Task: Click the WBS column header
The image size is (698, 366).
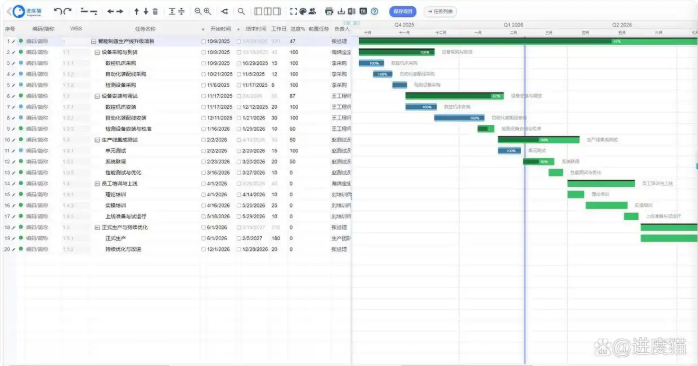Action: tap(76, 28)
